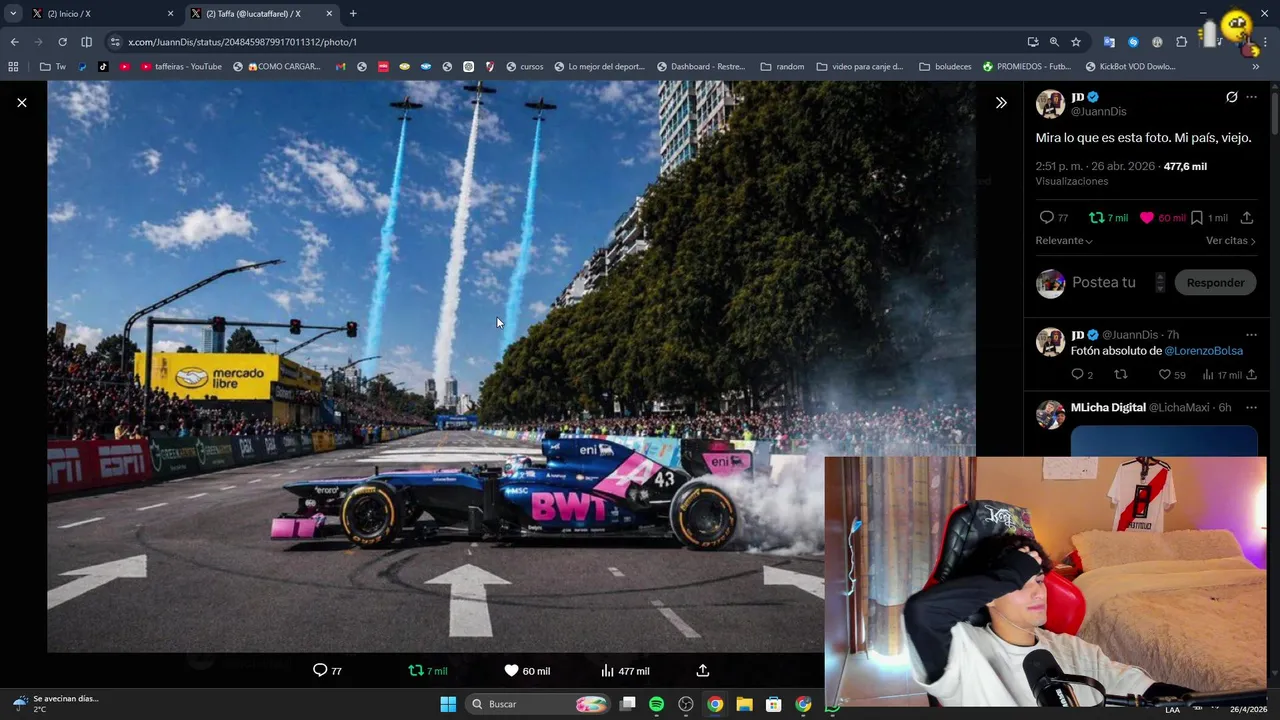Open the random bookmarks folder

pos(782,67)
